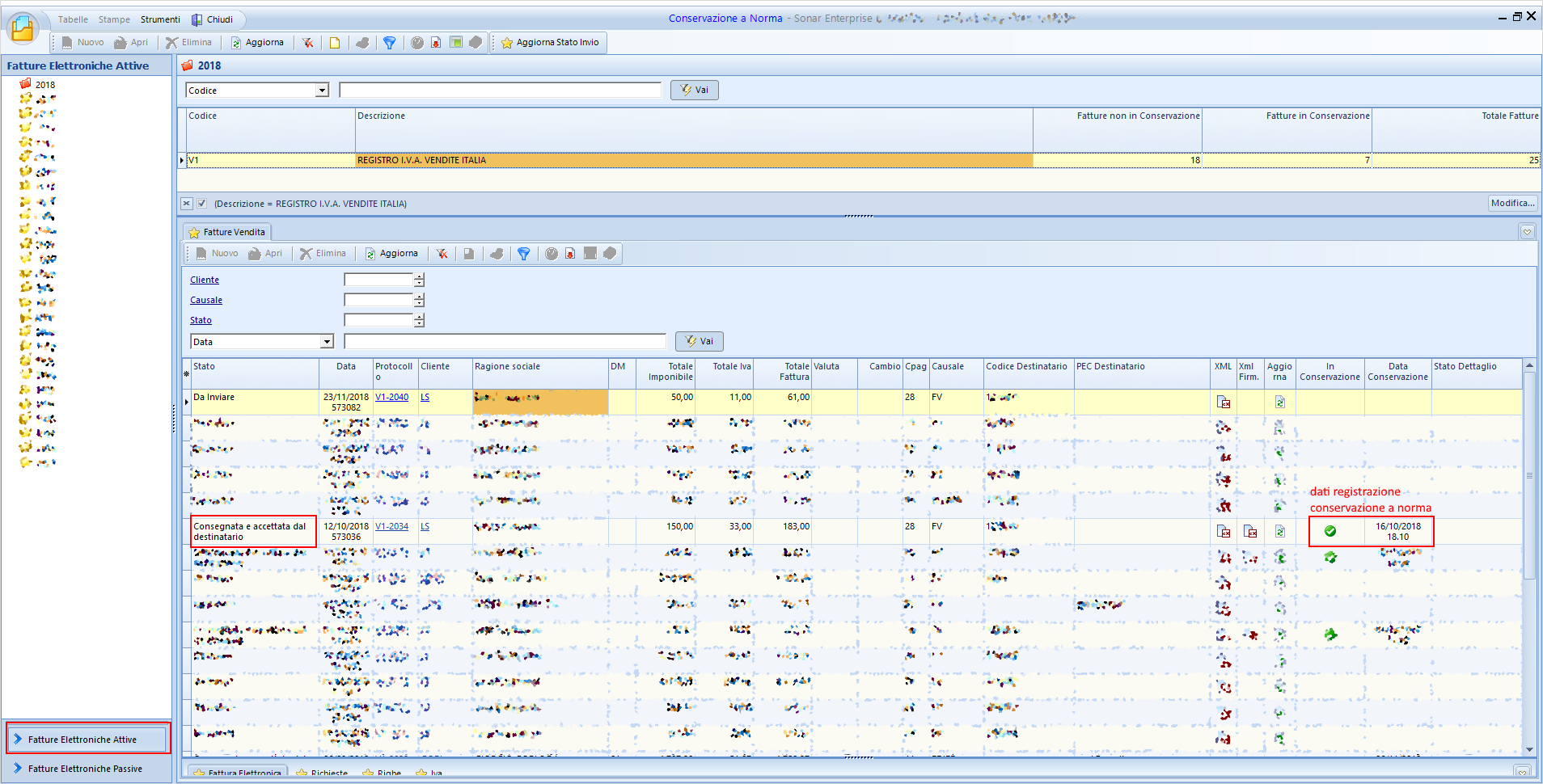Click the yellow new document icon in top toolbar
The height and width of the screenshot is (784, 1543).
(335, 43)
